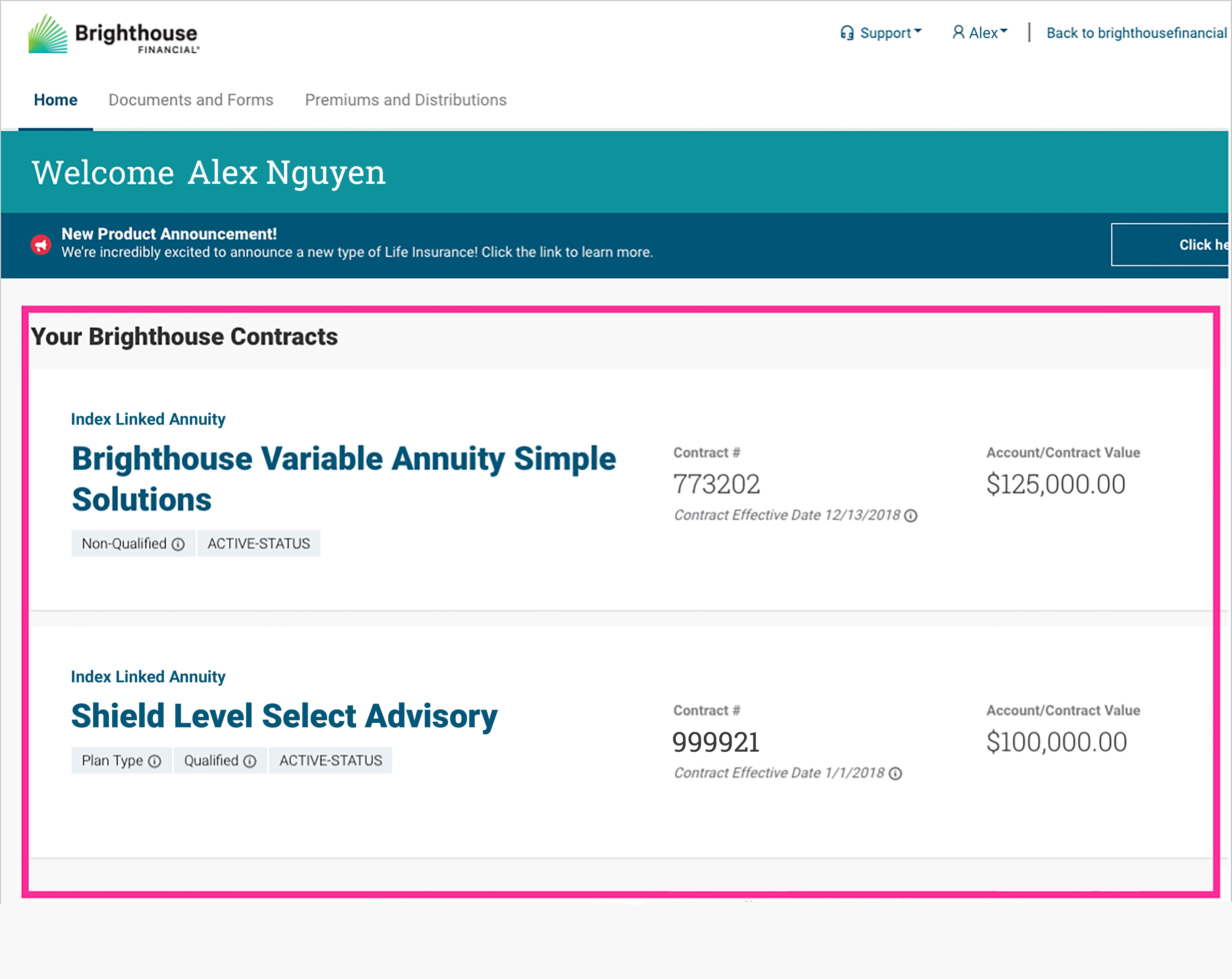Click contract number 999921
Viewport: 1232px width, 979px height.
pyautogui.click(x=716, y=742)
